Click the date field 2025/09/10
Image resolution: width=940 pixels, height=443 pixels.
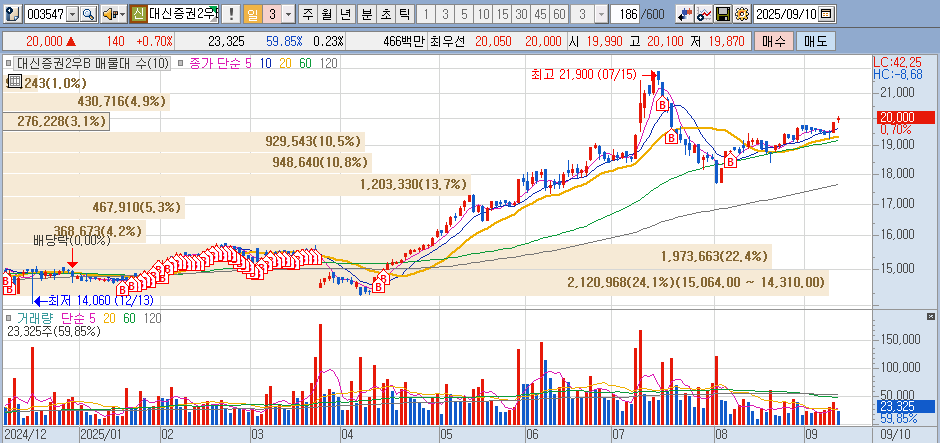coord(787,13)
